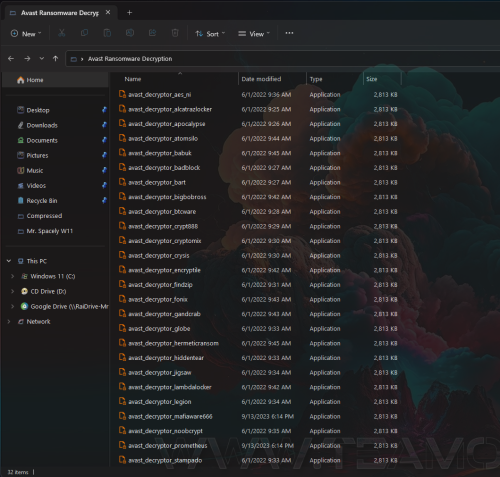The width and height of the screenshot is (500, 477).
Task: Click the Delete trash icon
Action: coord(175,33)
